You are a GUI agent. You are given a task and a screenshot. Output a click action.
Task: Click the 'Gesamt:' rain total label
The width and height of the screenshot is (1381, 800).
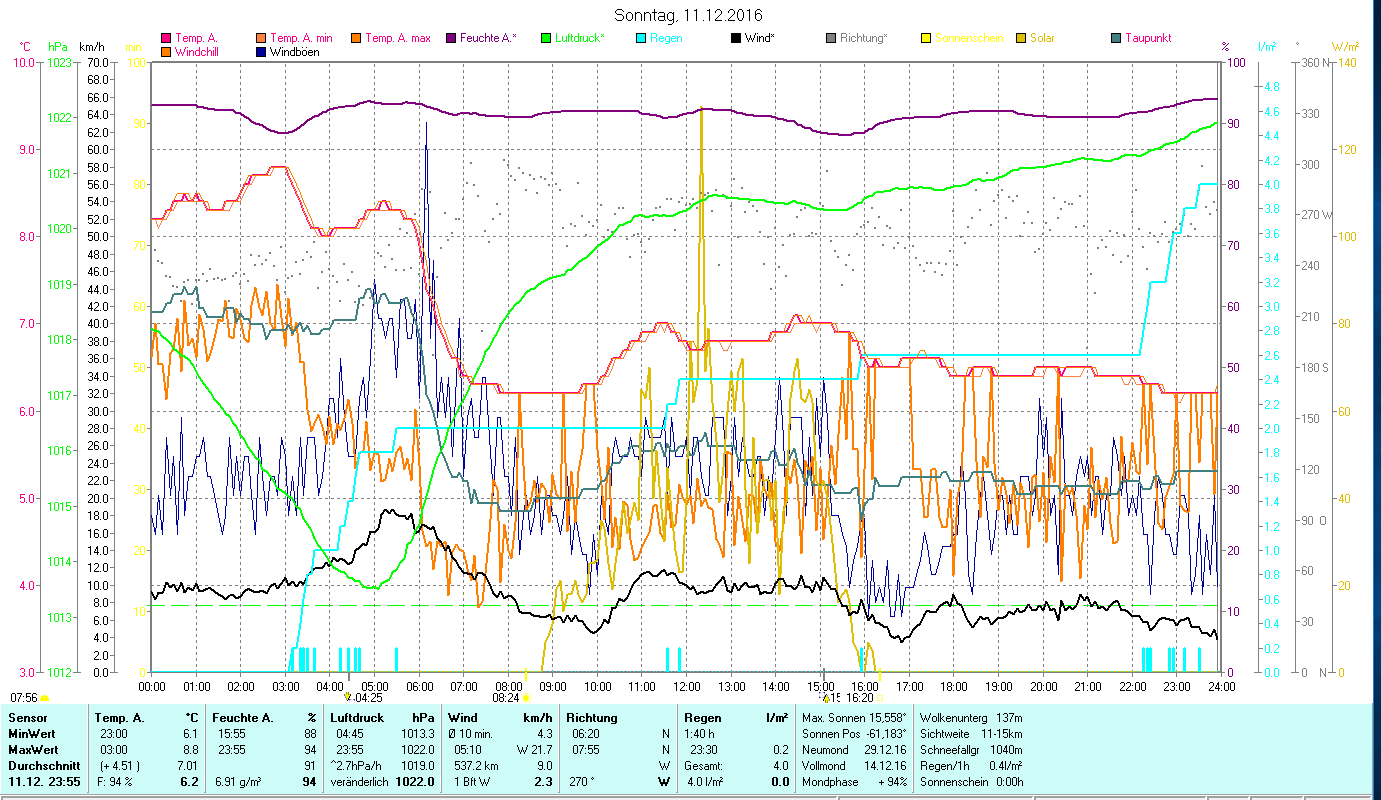coord(703,766)
